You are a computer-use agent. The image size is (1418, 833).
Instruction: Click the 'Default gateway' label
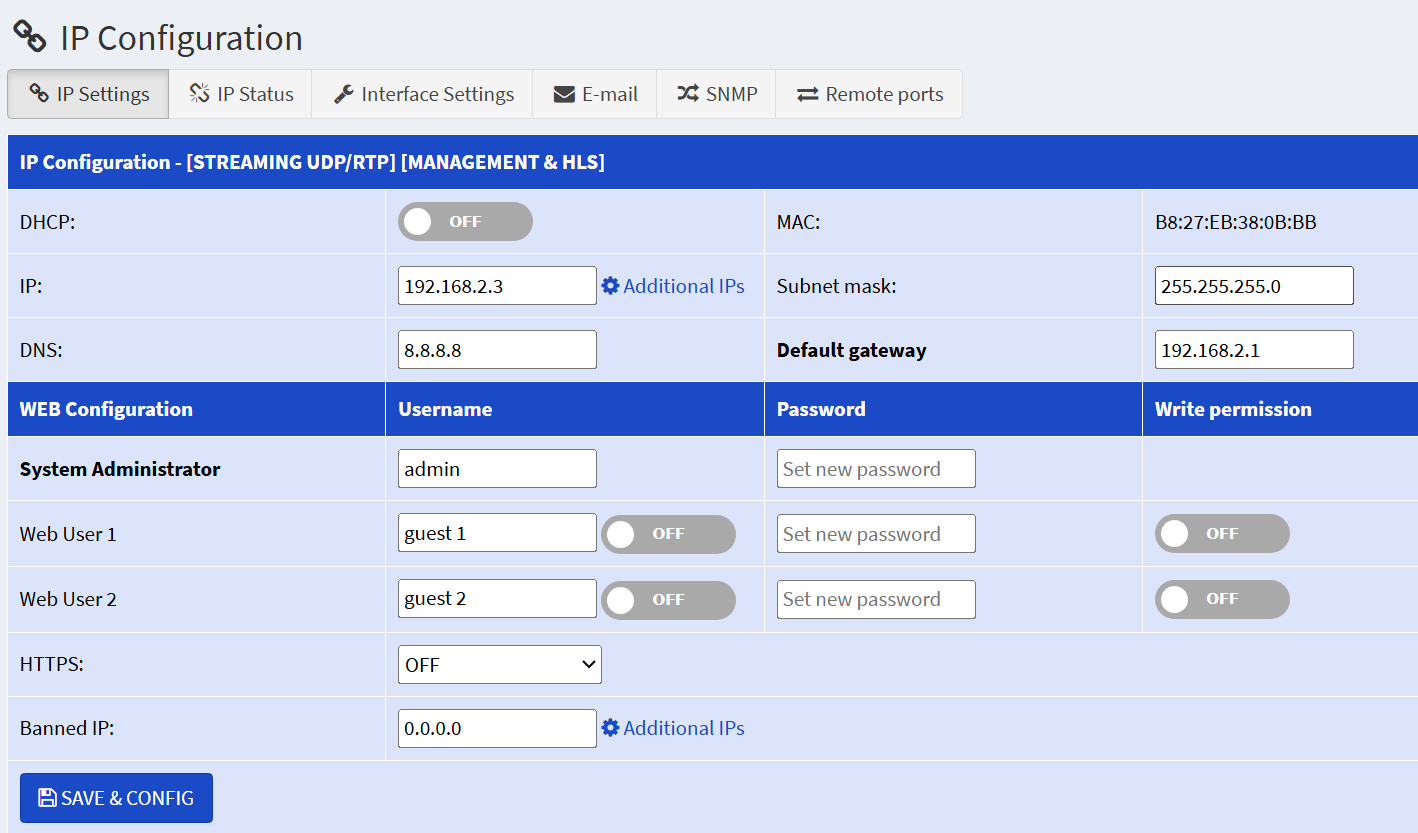pyautogui.click(x=852, y=350)
